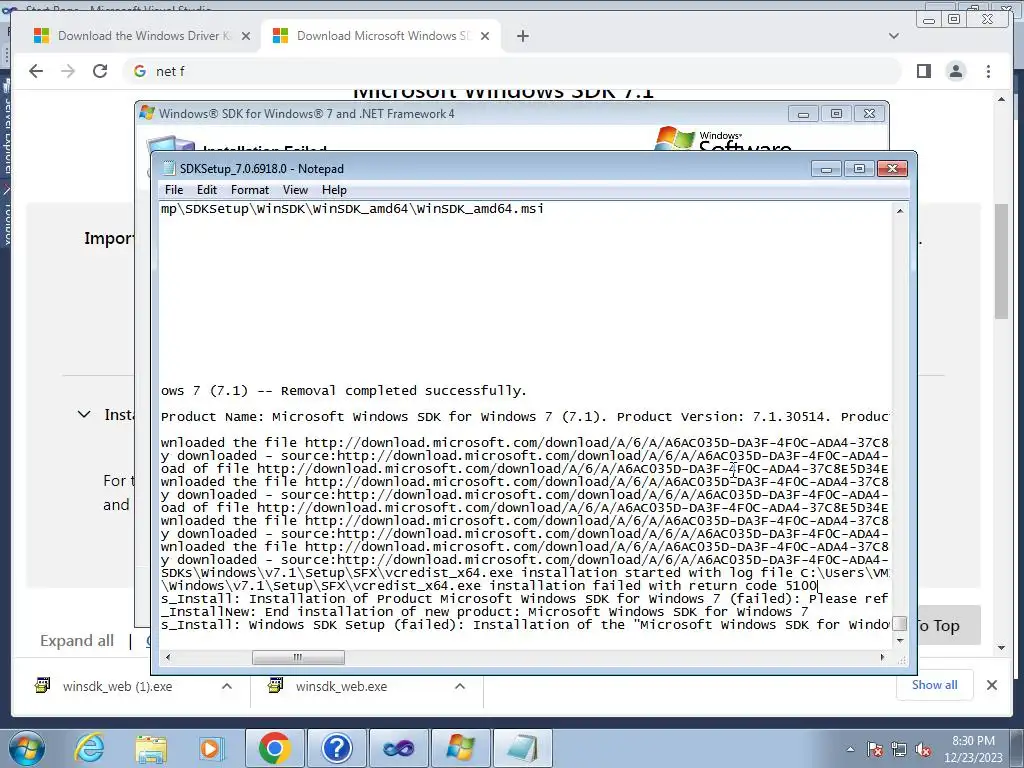This screenshot has height=768, width=1024.
Task: Click the WinSDK_amd64.msi path line
Action: pyautogui.click(x=352, y=208)
